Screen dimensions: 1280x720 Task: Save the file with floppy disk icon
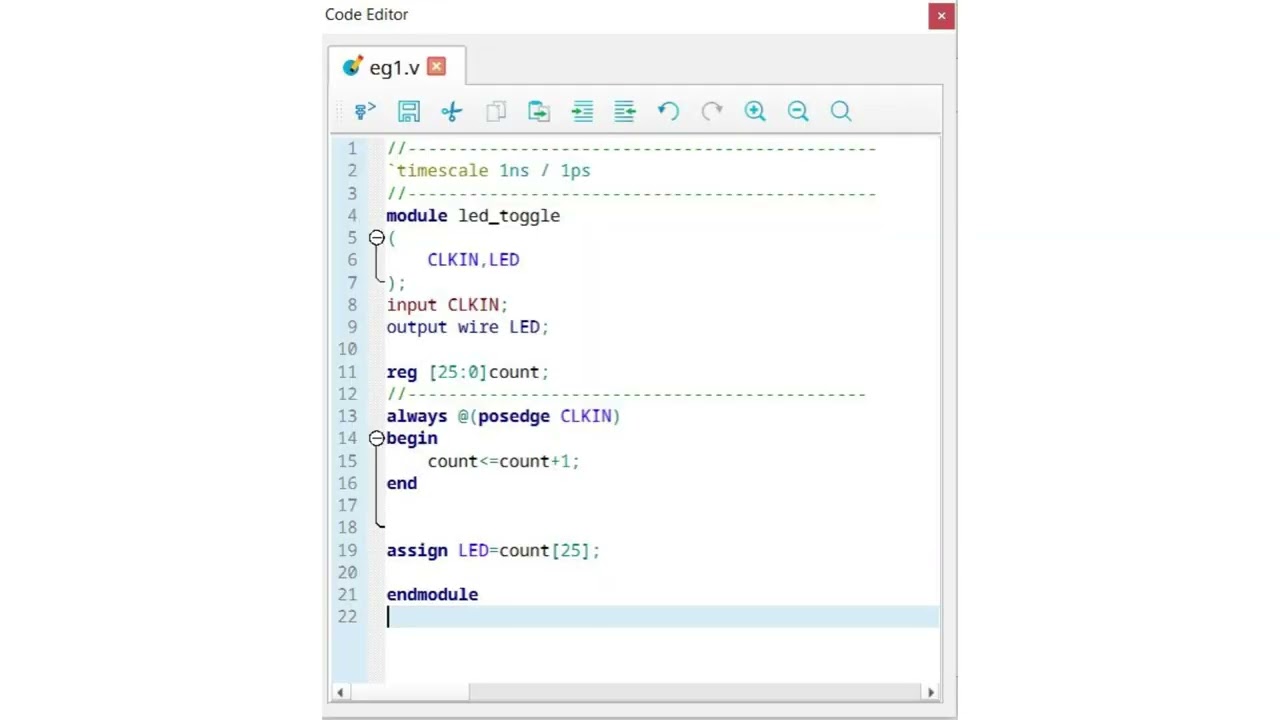click(x=408, y=111)
